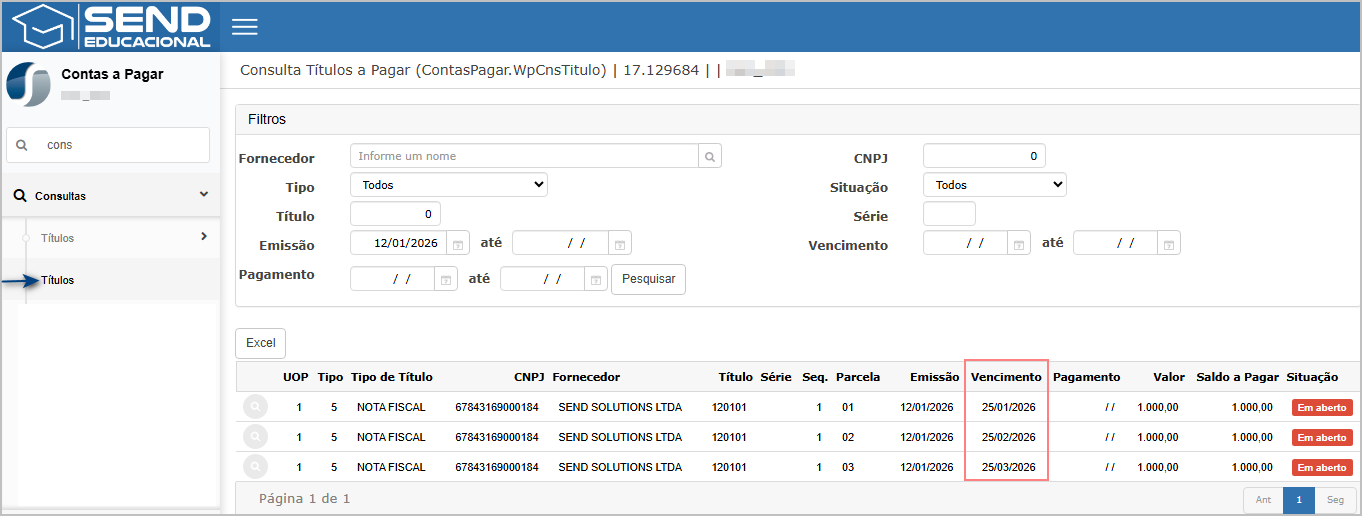1362x516 pixels.
Task: Open the Situação dropdown
Action: (994, 185)
